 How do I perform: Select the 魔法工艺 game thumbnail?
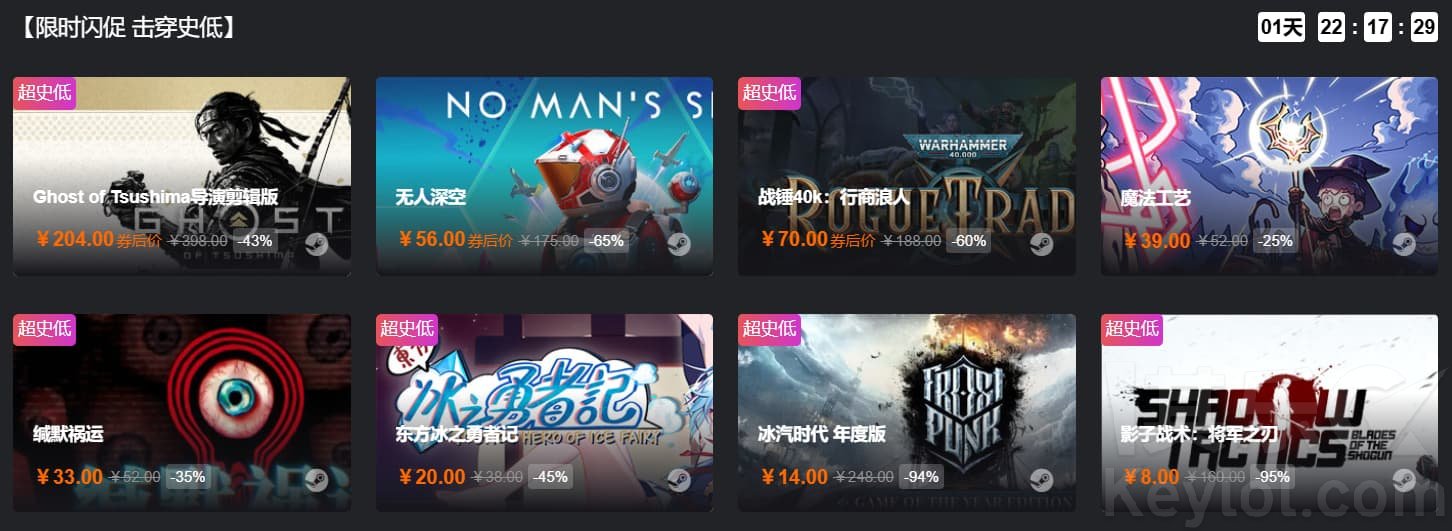1270,176
